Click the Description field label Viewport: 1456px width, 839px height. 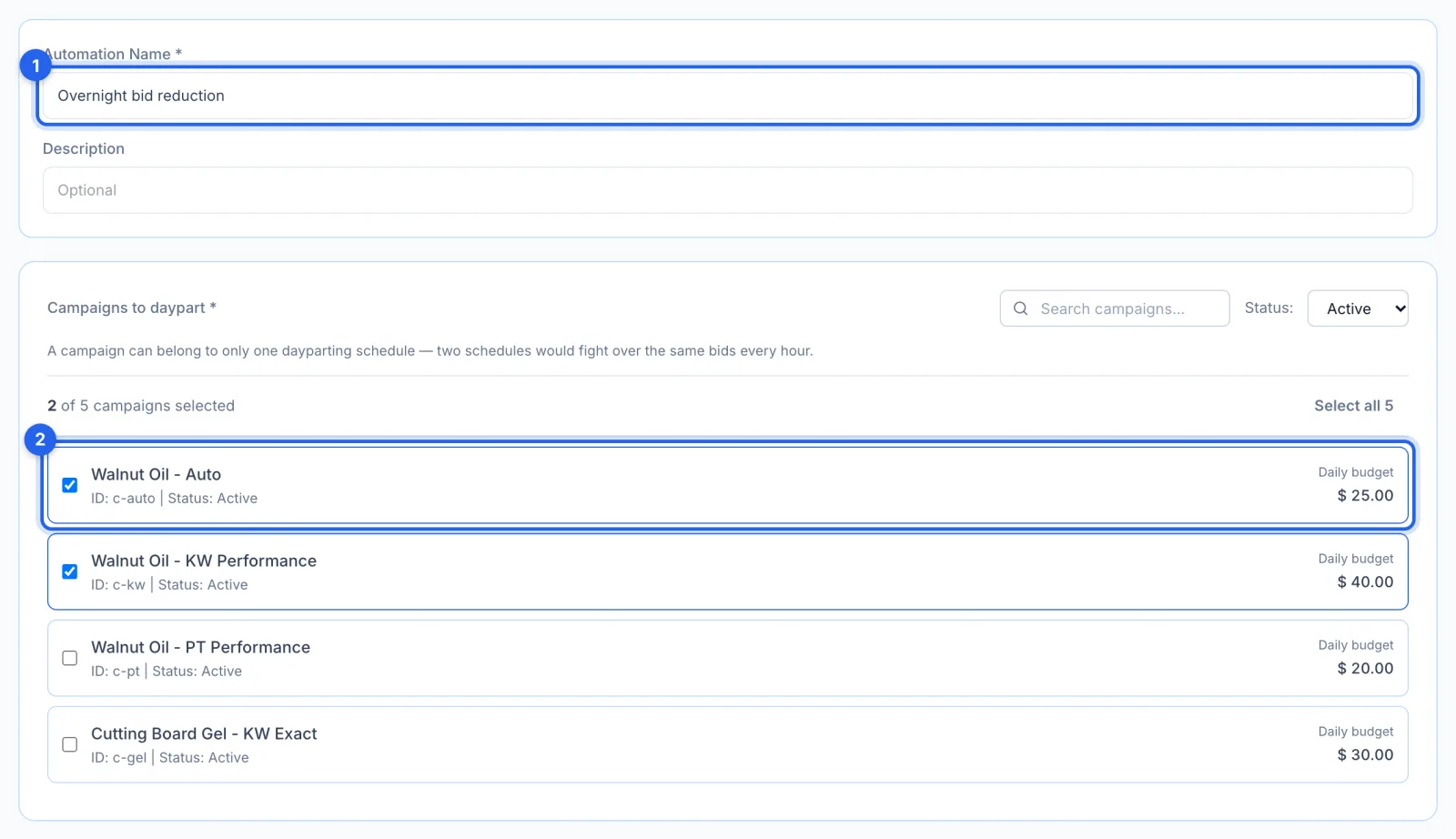point(84,148)
